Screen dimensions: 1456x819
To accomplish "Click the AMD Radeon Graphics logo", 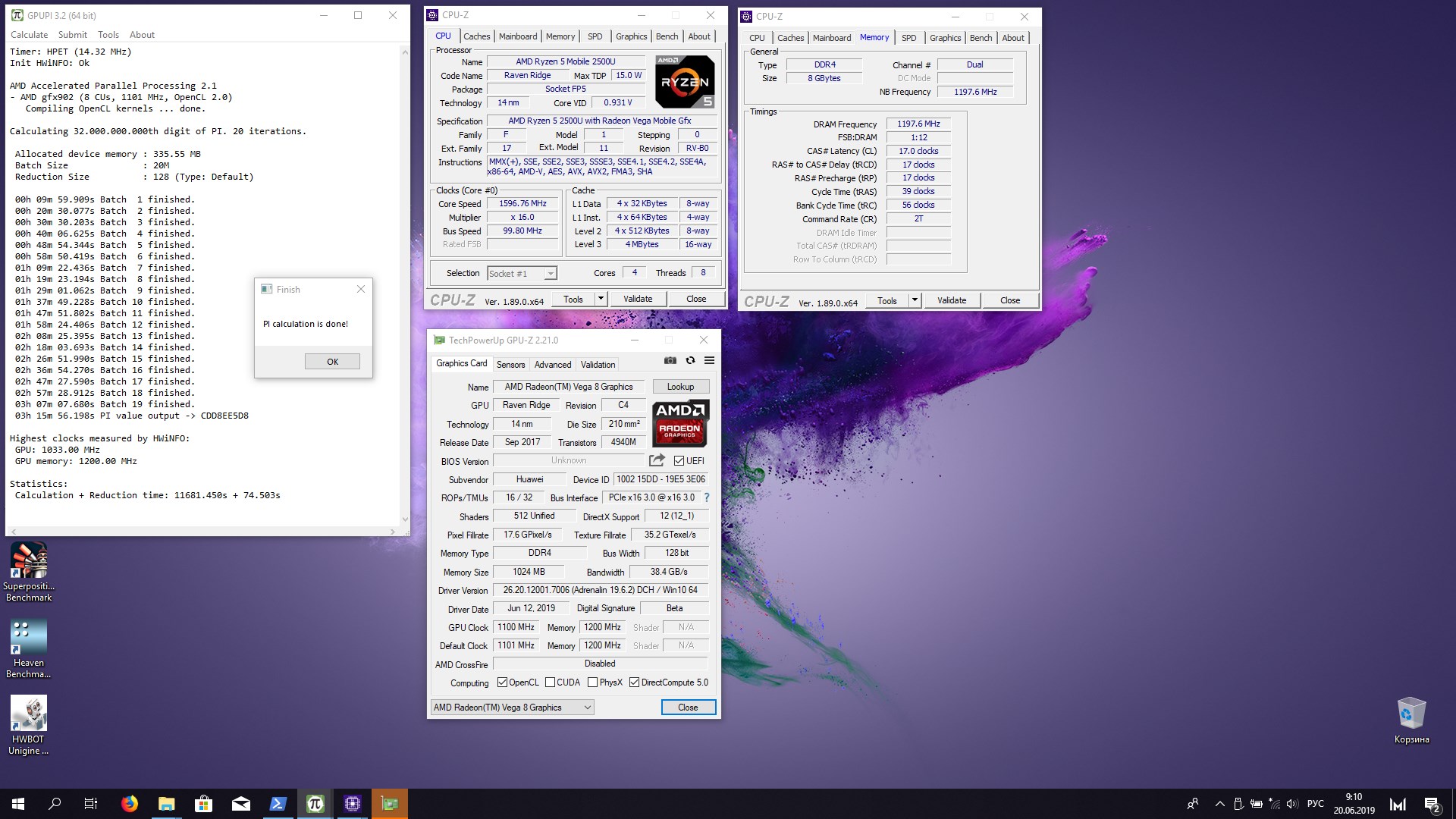I will point(680,423).
